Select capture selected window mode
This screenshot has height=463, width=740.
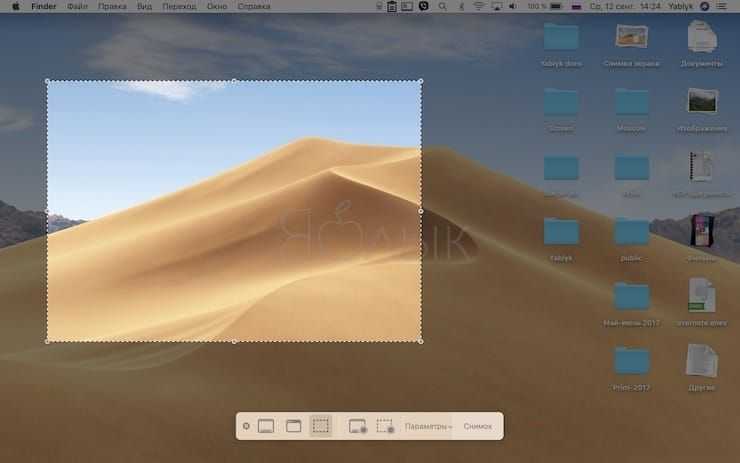[x=294, y=426]
